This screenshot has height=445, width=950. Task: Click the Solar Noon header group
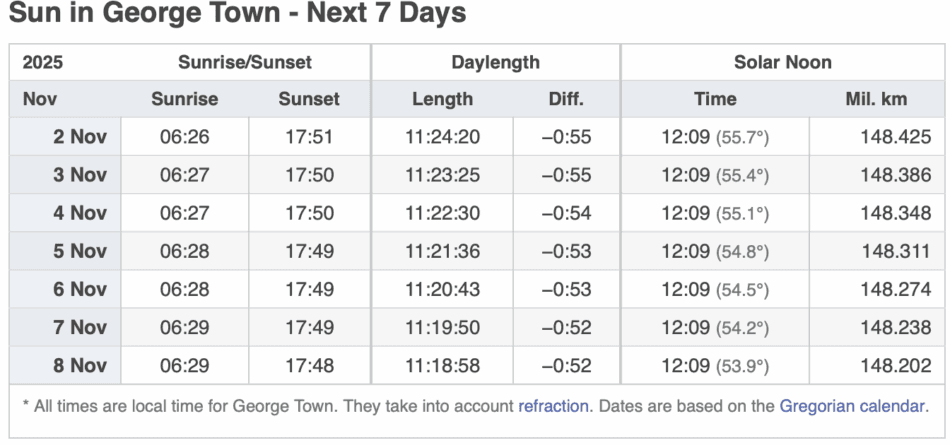[x=783, y=62]
